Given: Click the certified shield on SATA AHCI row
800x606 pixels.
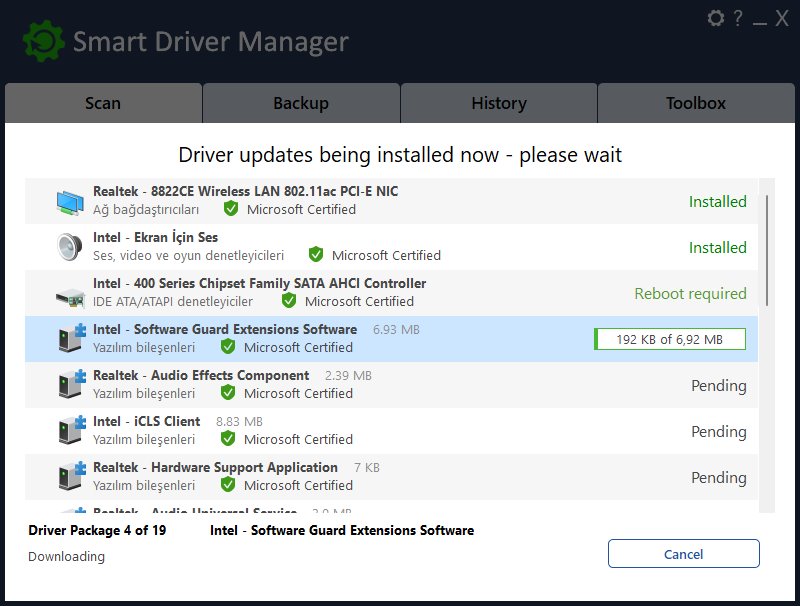Looking at the screenshot, I should coord(289,300).
